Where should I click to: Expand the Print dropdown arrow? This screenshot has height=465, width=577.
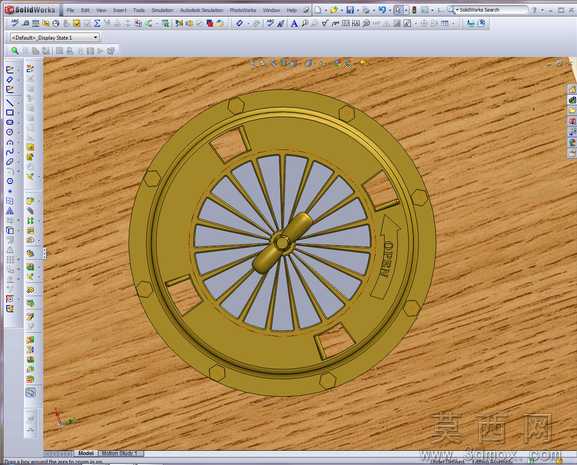[374, 10]
